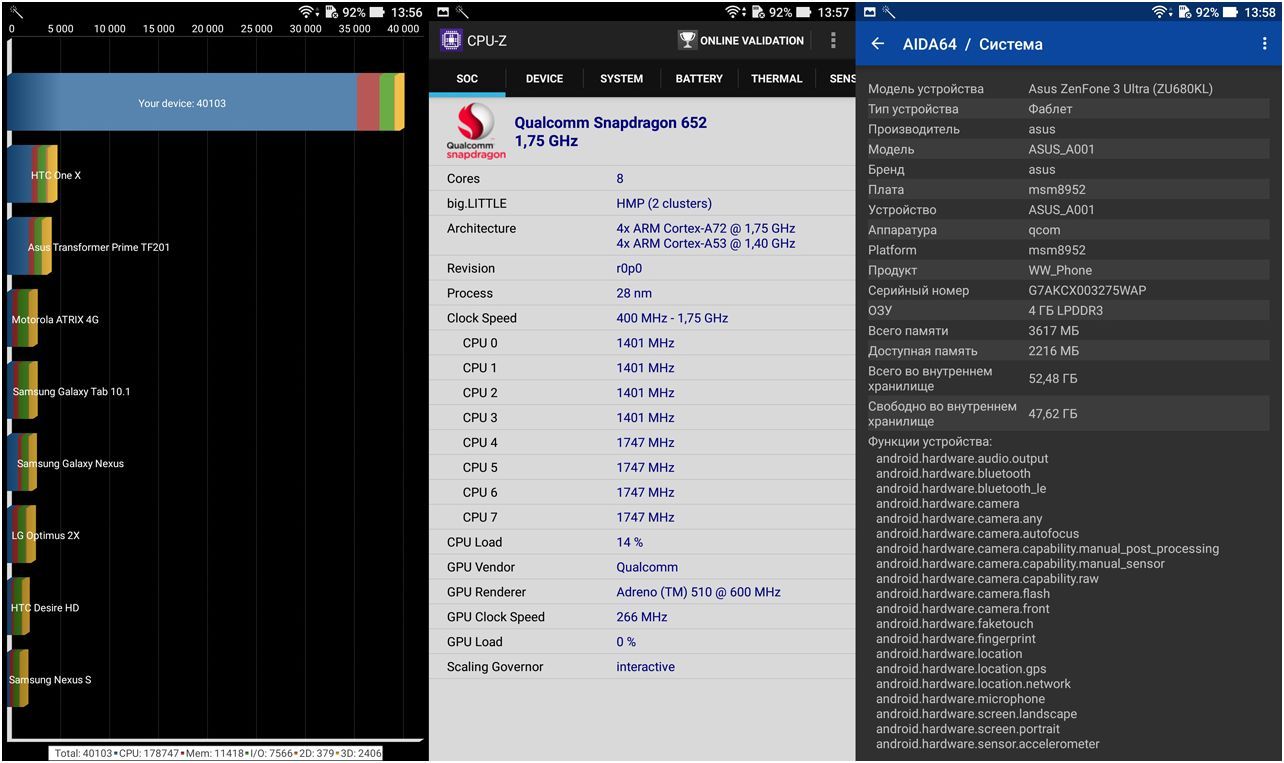Switch to the DEVICE tab

pyautogui.click(x=544, y=79)
